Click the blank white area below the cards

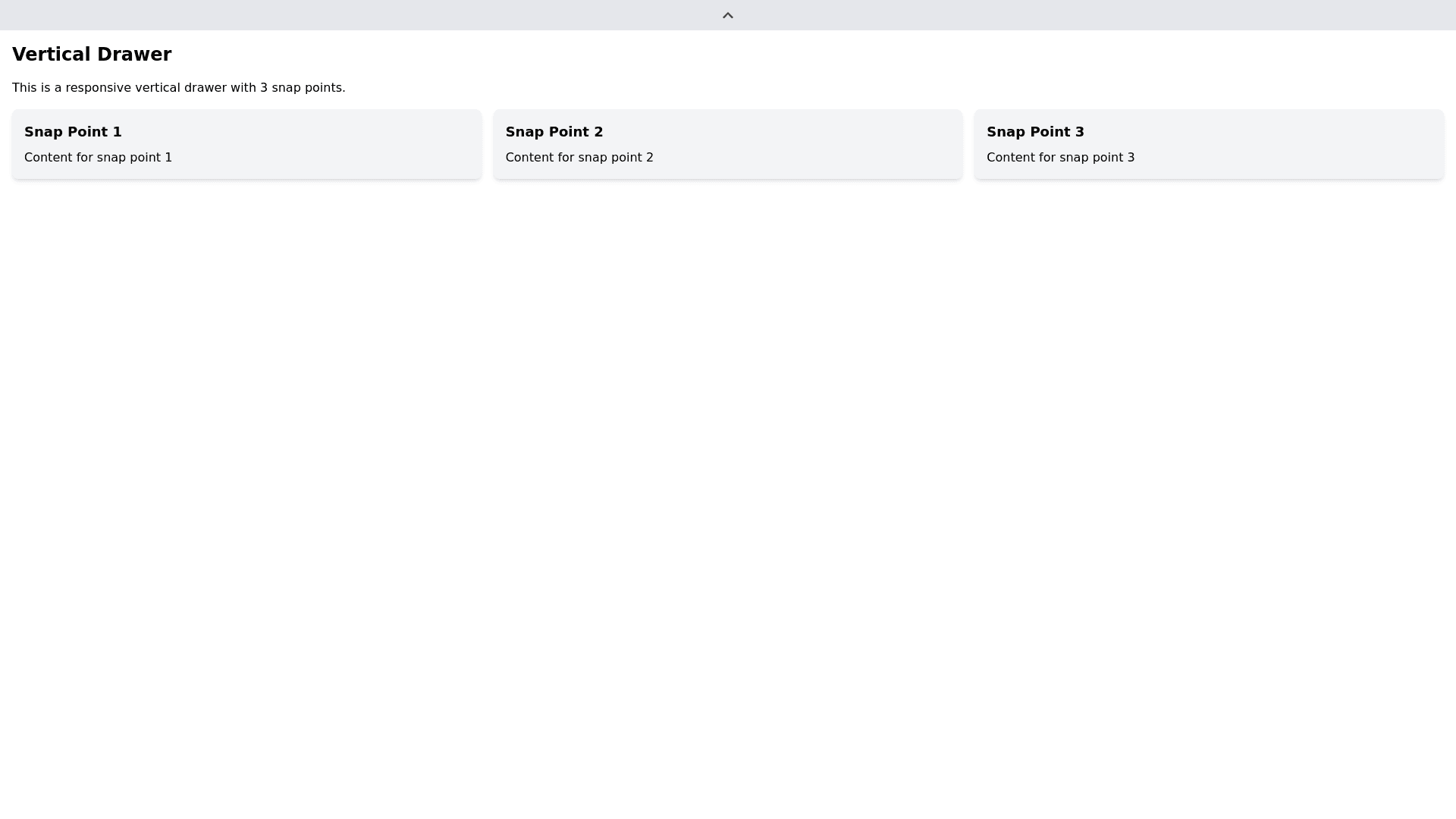pyautogui.click(x=728, y=493)
